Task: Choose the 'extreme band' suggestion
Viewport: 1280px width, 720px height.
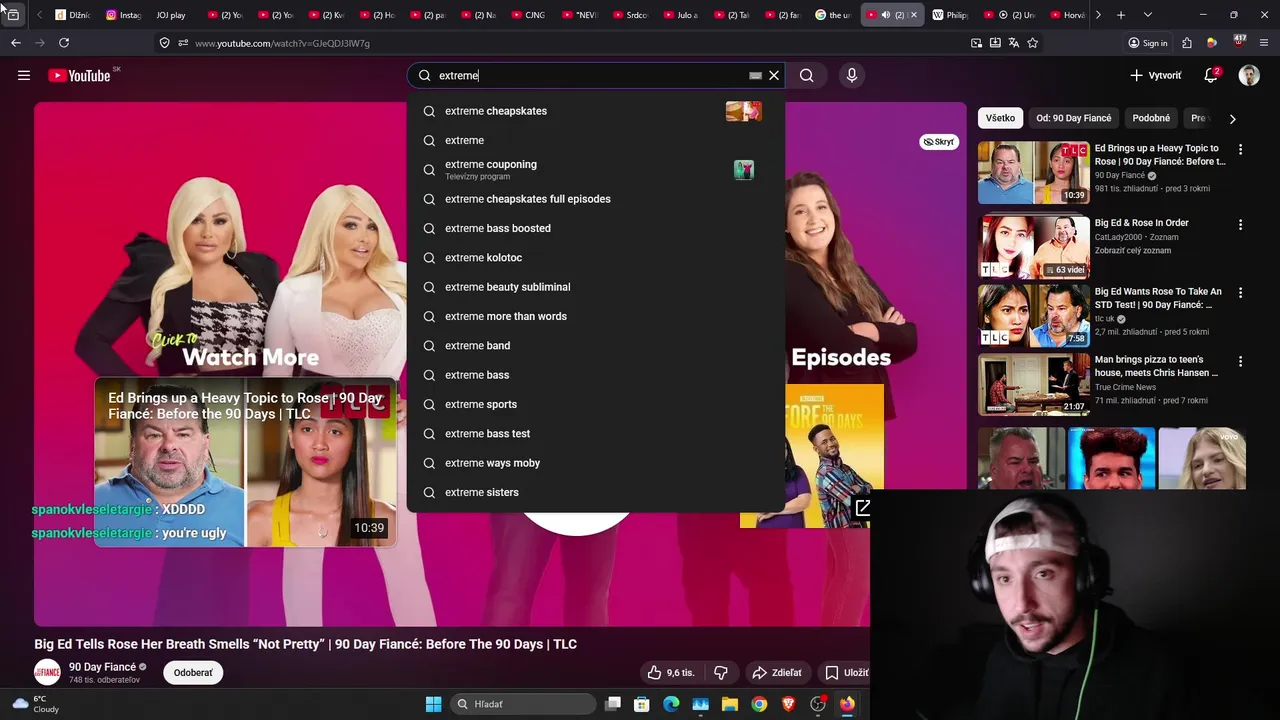Action: pyautogui.click(x=596, y=345)
